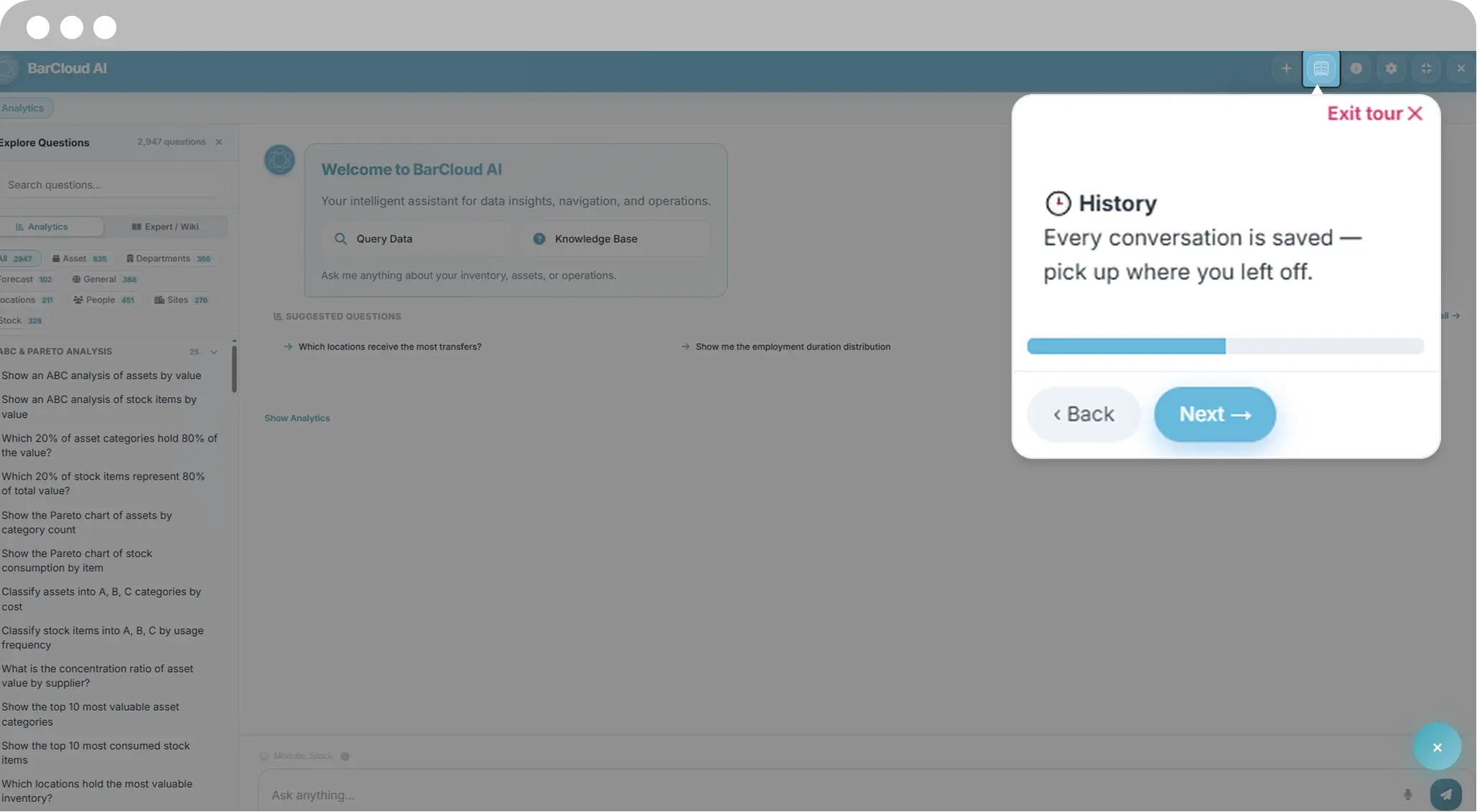Click the Query Data option
This screenshot has height=812, width=1477.
[x=416, y=239]
